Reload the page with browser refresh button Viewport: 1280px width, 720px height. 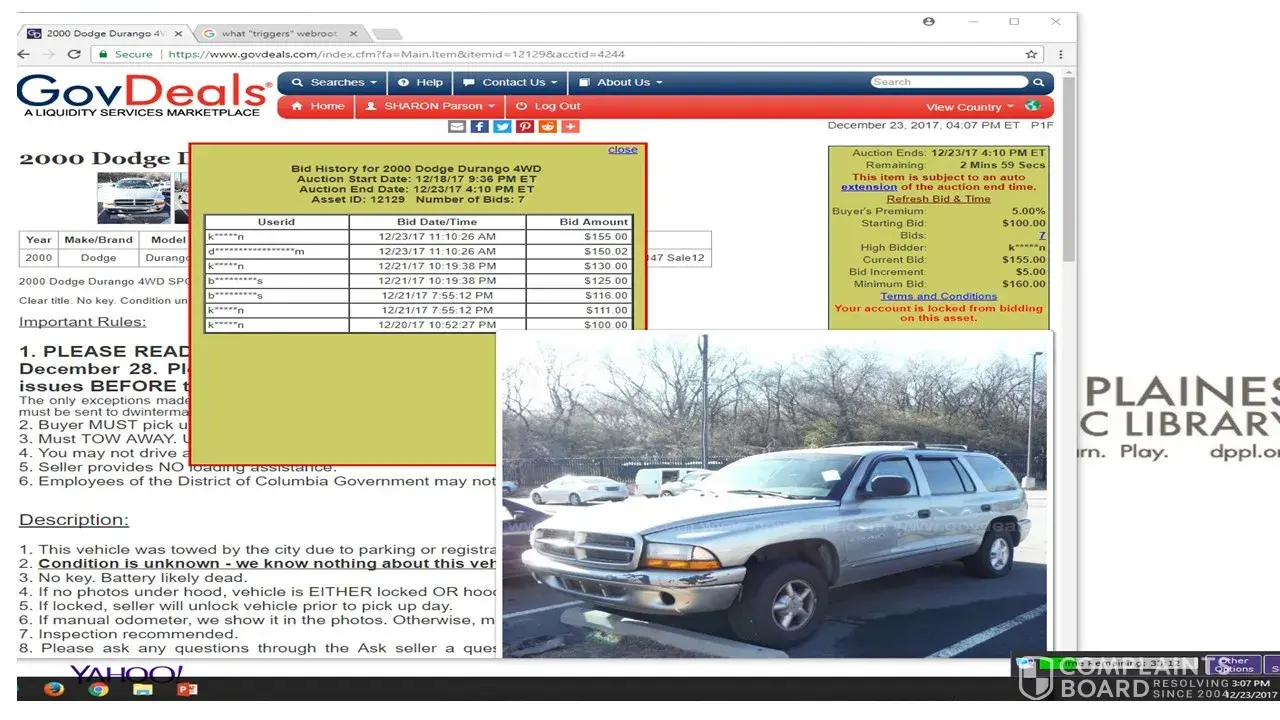(x=74, y=54)
